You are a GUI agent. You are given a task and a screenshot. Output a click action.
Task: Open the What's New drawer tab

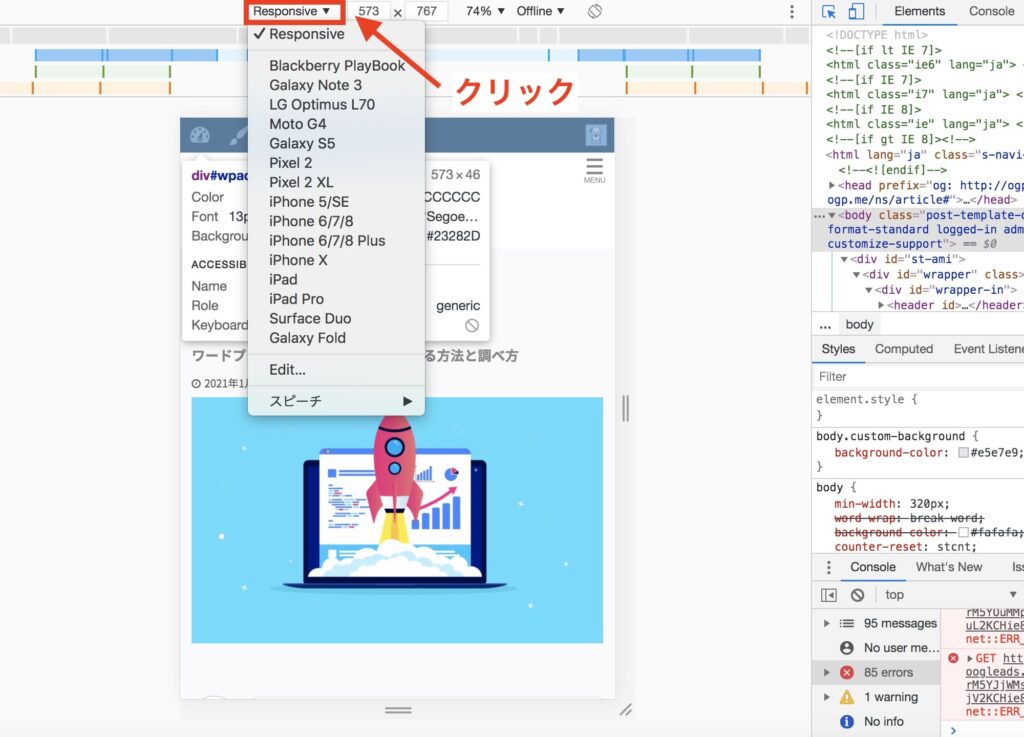pyautogui.click(x=948, y=567)
